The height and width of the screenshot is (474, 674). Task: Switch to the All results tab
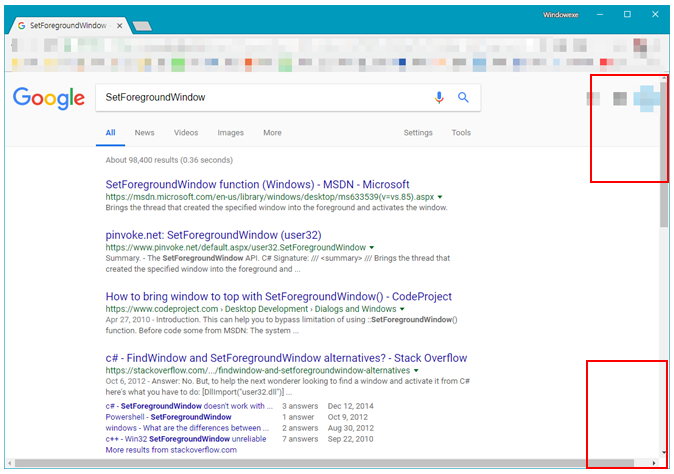click(x=110, y=133)
